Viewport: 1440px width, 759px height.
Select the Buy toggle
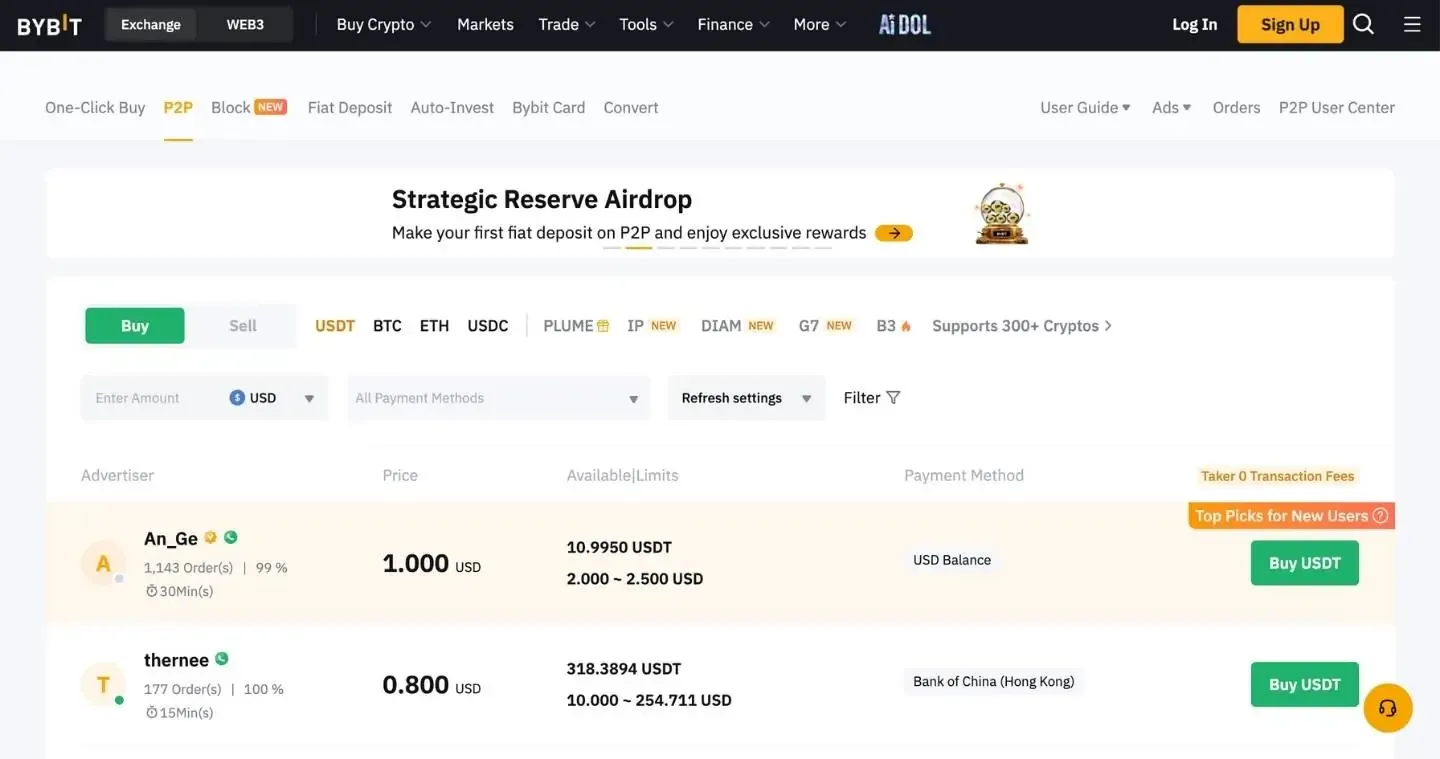[x=135, y=326]
